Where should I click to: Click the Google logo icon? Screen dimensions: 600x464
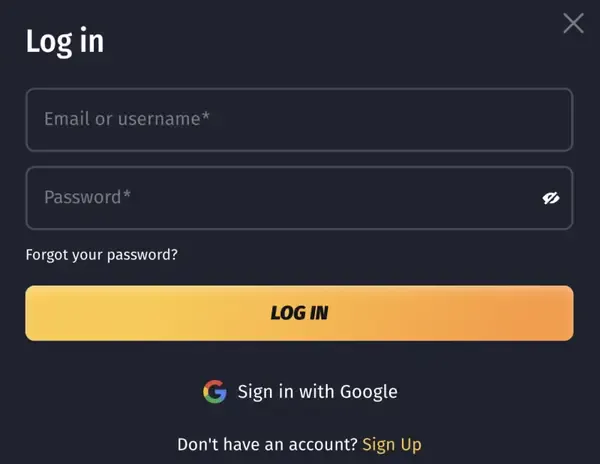(214, 391)
